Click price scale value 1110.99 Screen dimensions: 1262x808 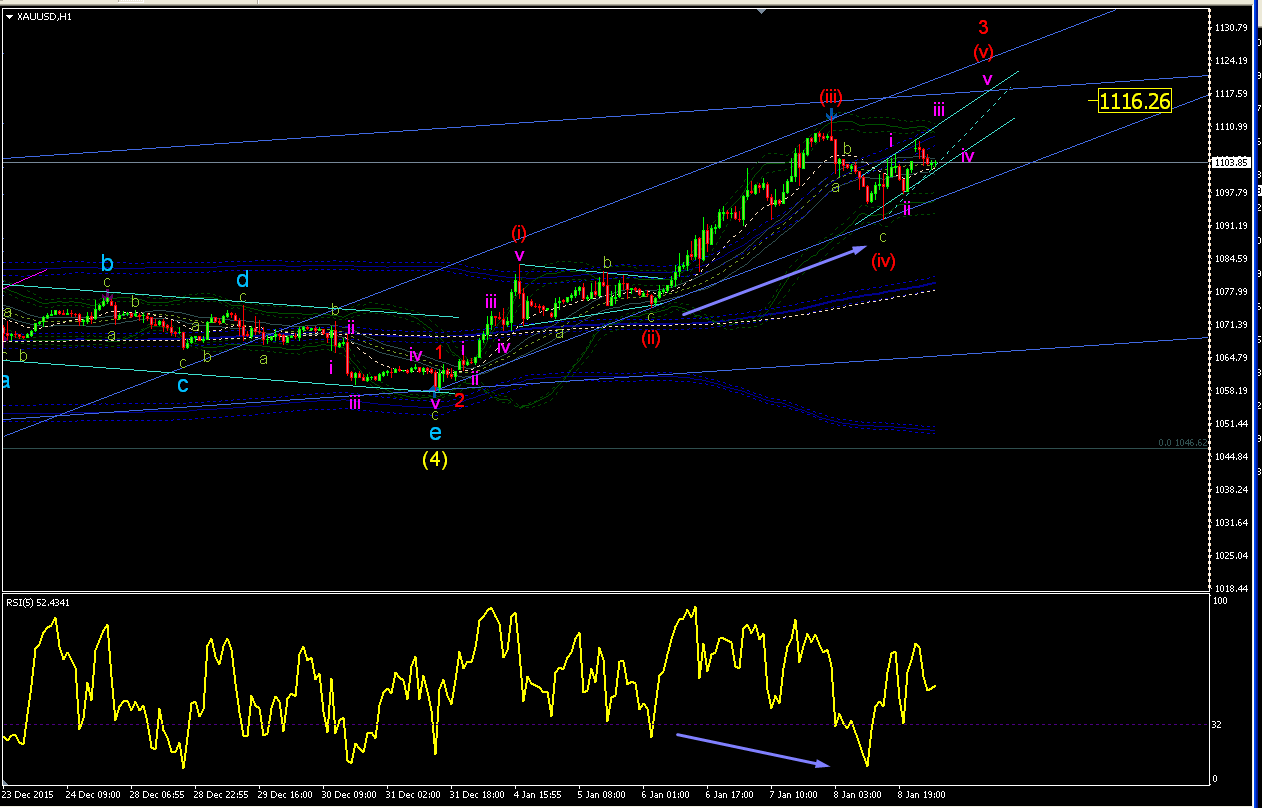click(x=1231, y=127)
